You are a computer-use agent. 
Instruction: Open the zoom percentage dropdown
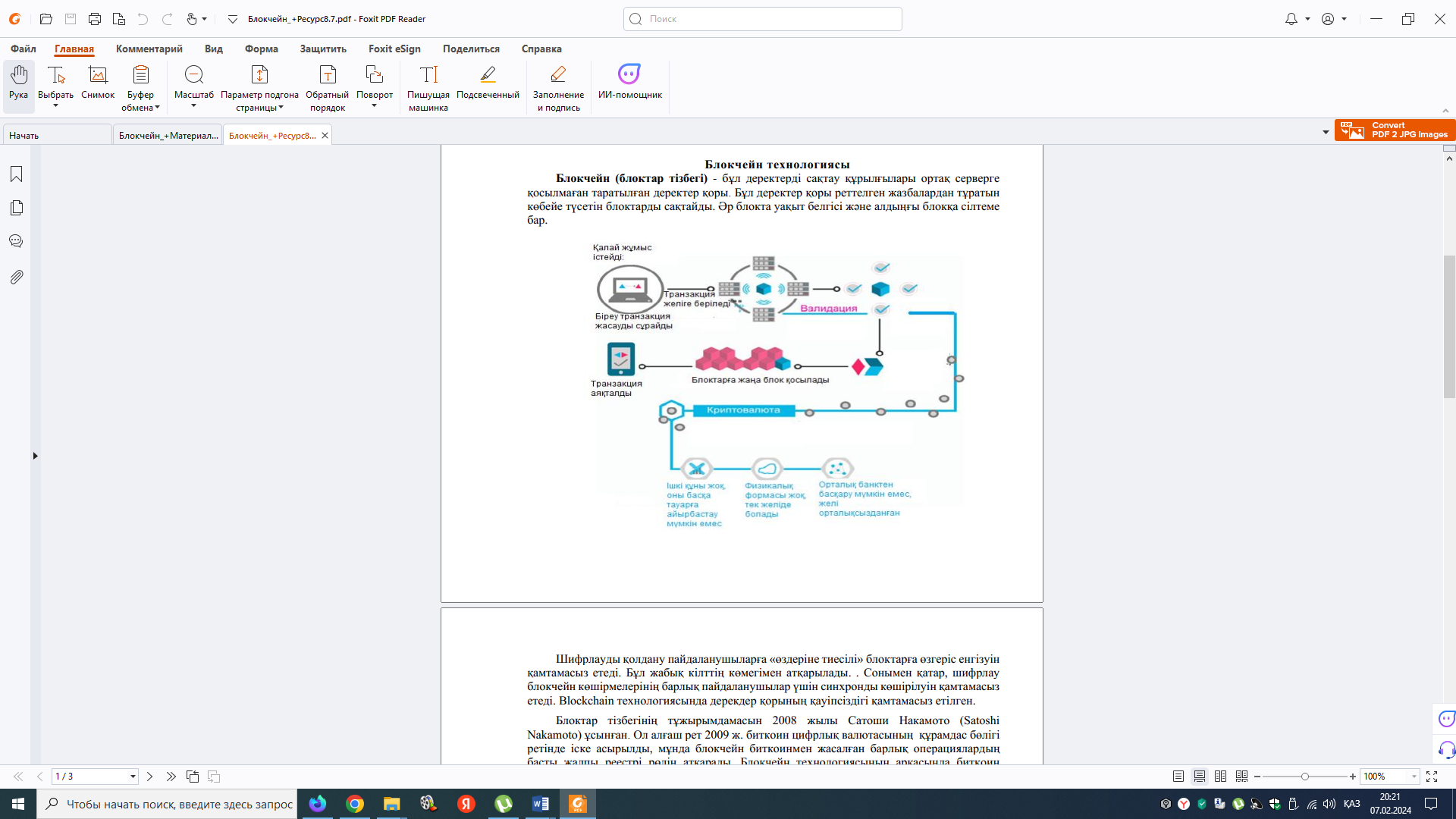pos(1414,777)
